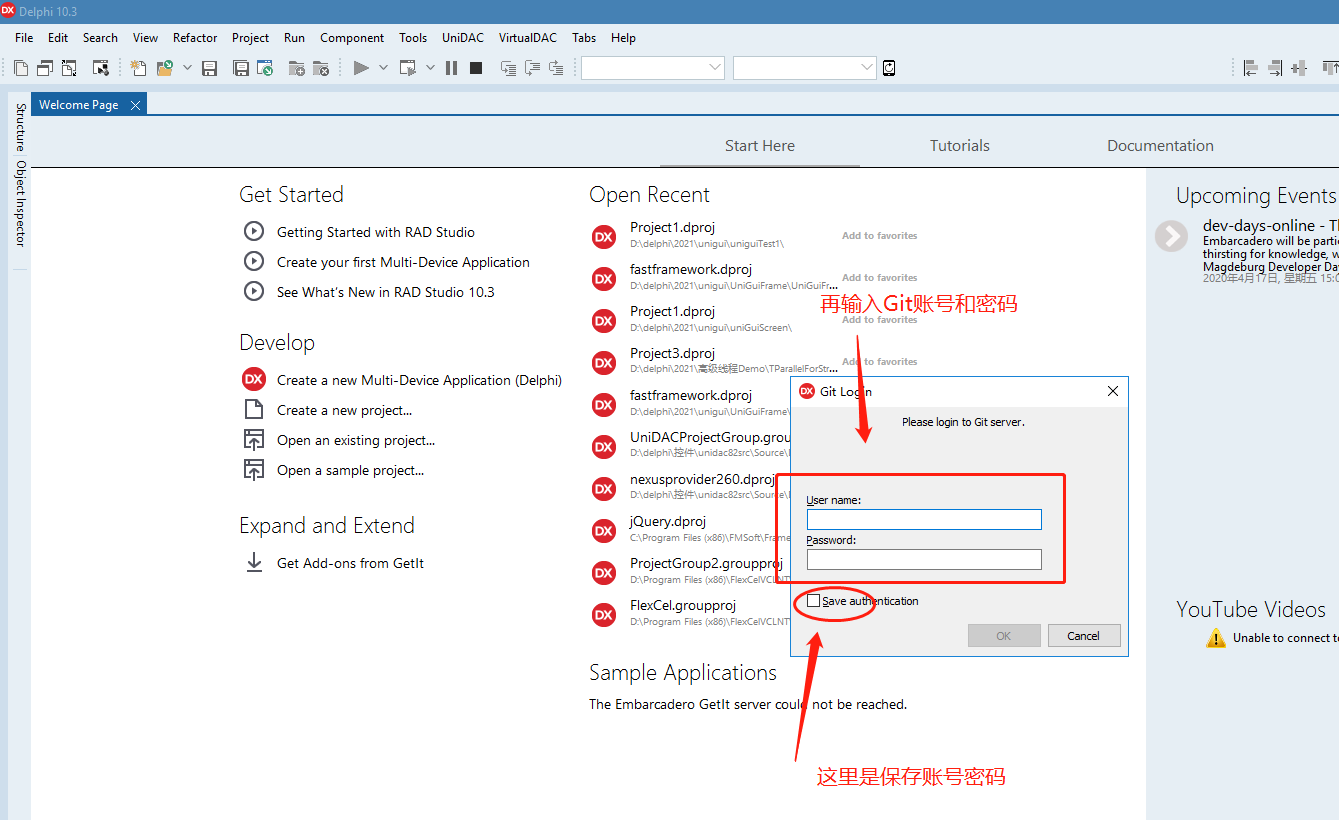Image resolution: width=1339 pixels, height=820 pixels.
Task: Open recent jQuery.dproj
Action: [668, 521]
